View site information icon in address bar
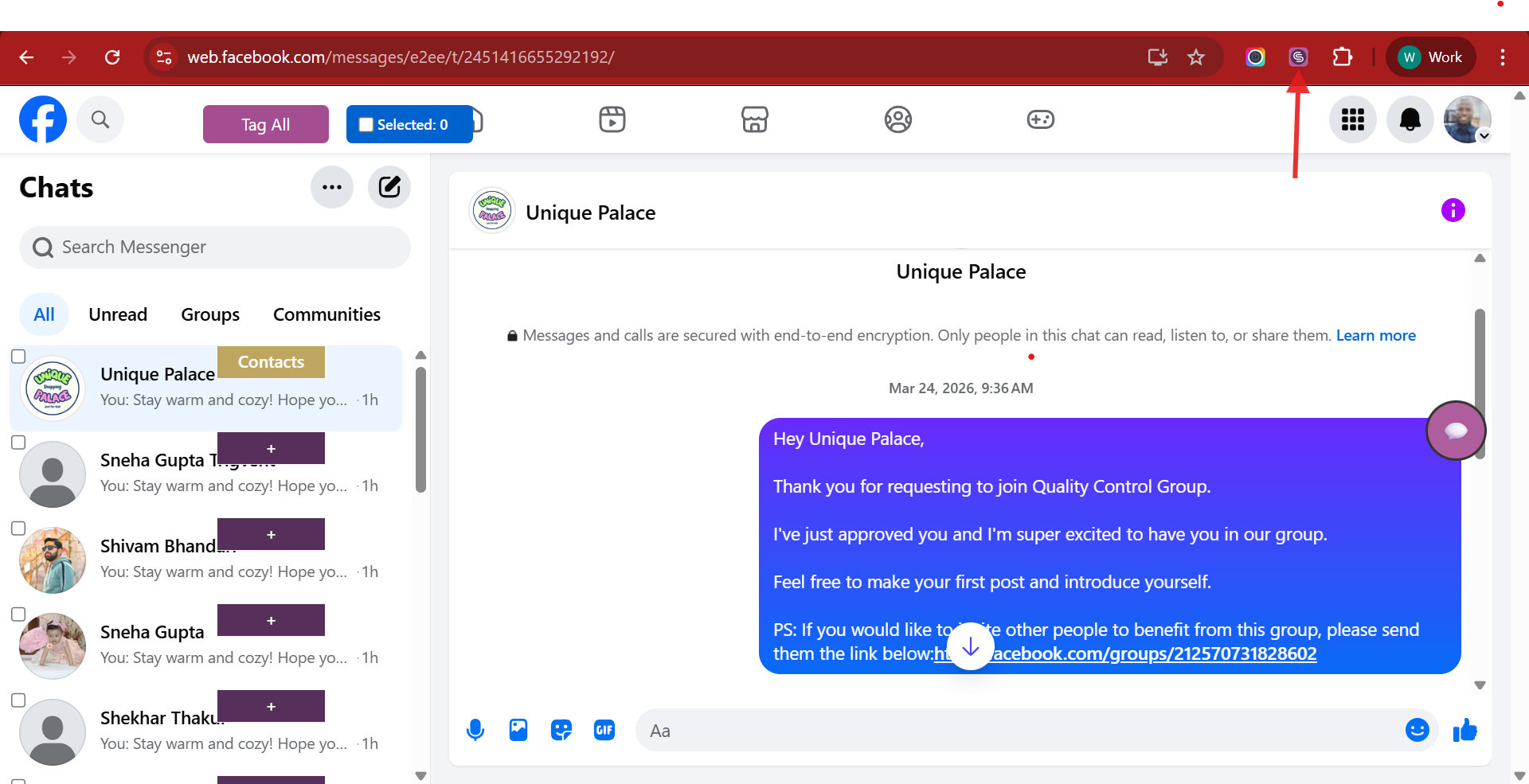 [x=164, y=57]
